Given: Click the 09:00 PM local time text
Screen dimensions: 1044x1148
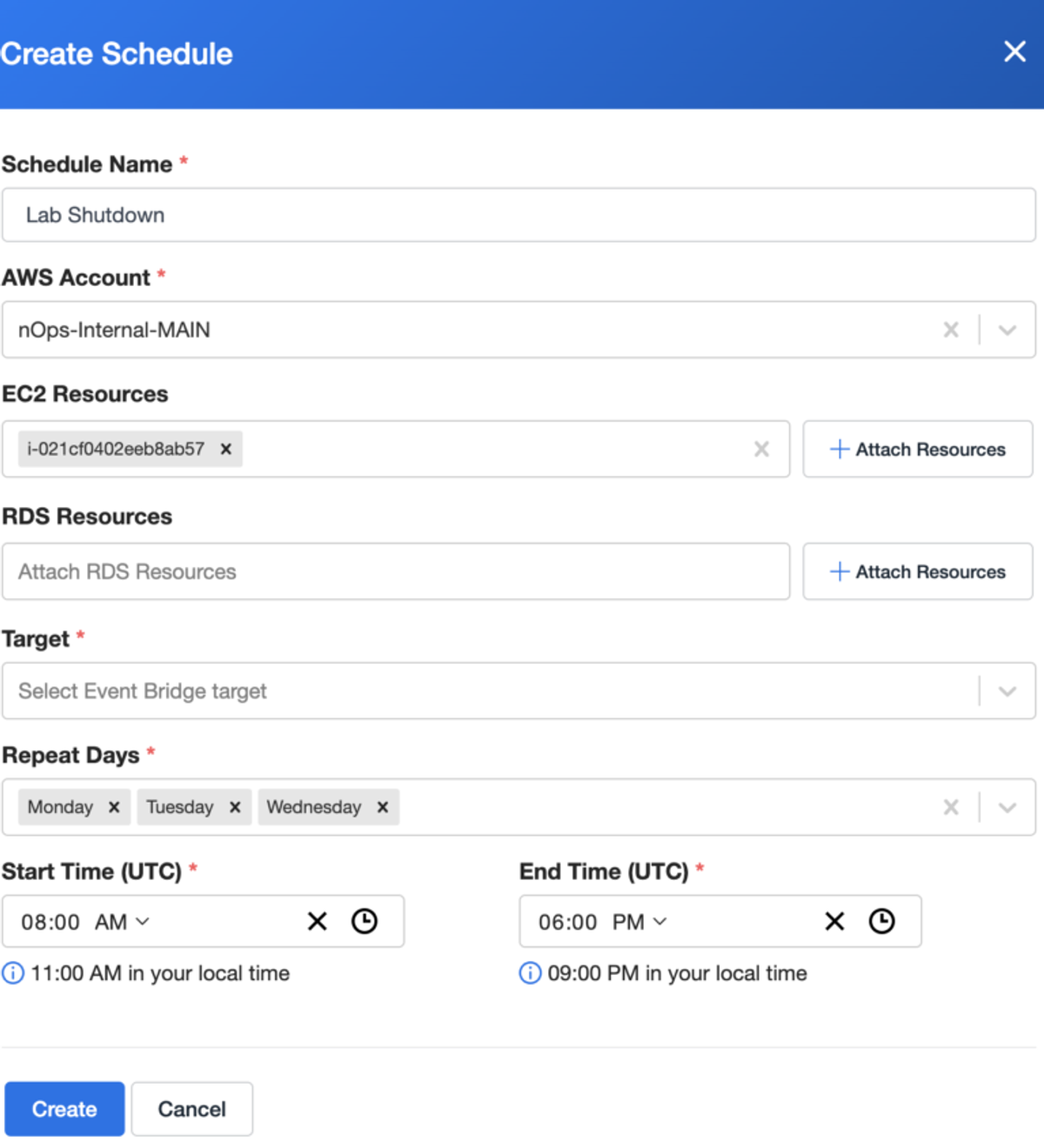Looking at the screenshot, I should click(677, 973).
